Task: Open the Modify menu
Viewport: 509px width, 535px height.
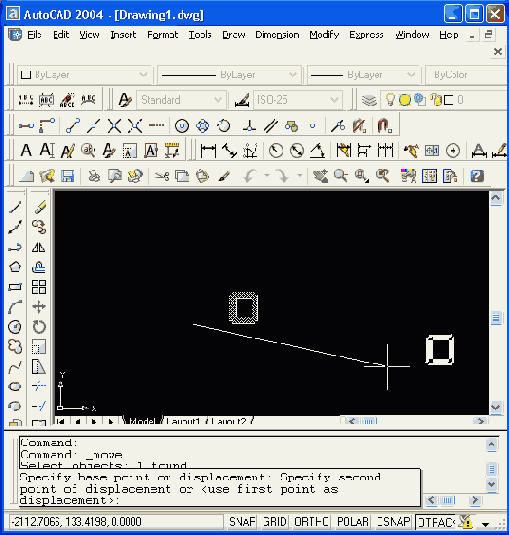Action: tap(324, 34)
